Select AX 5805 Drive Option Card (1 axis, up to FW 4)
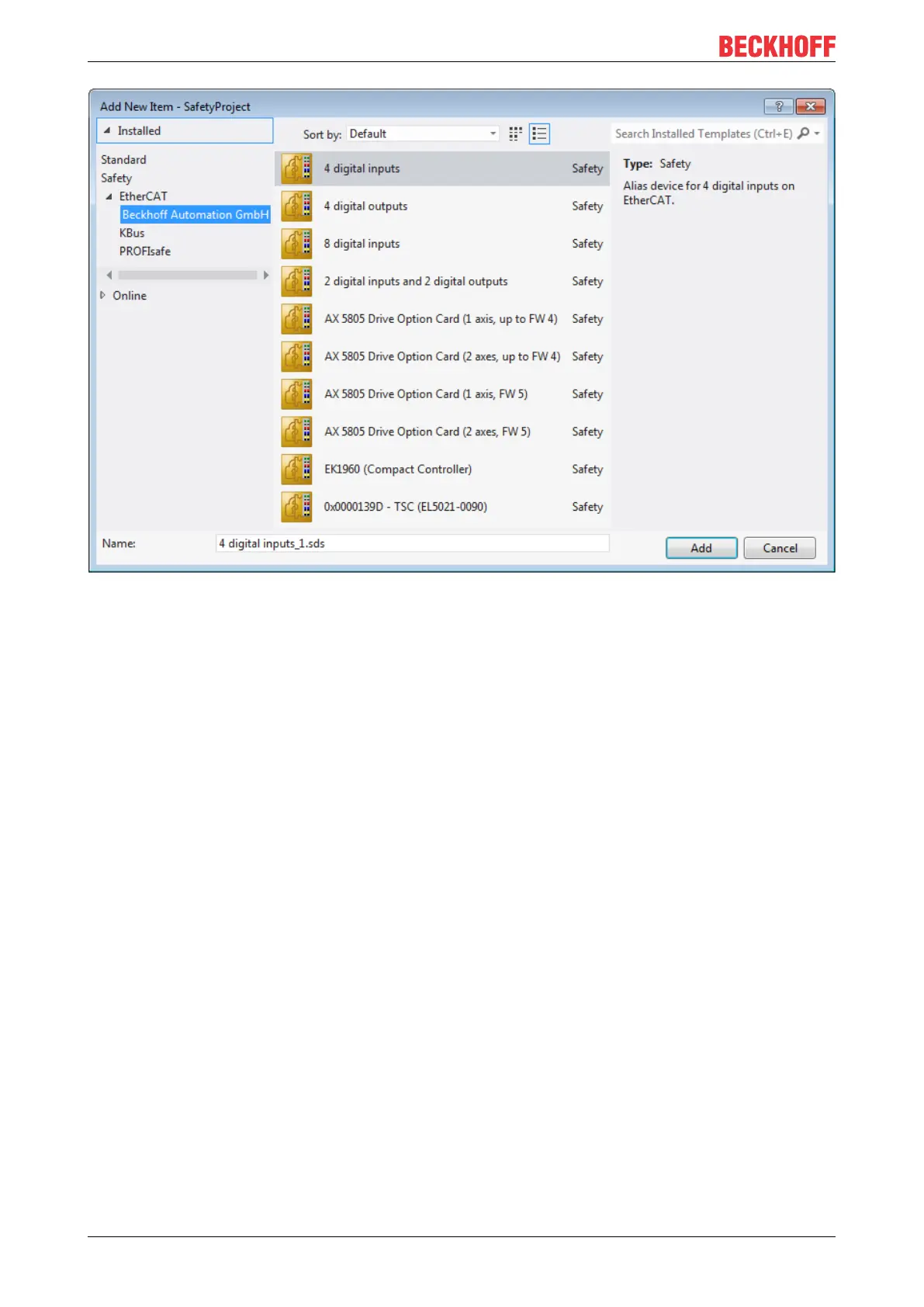This screenshot has width=924, height=1307. 442,319
